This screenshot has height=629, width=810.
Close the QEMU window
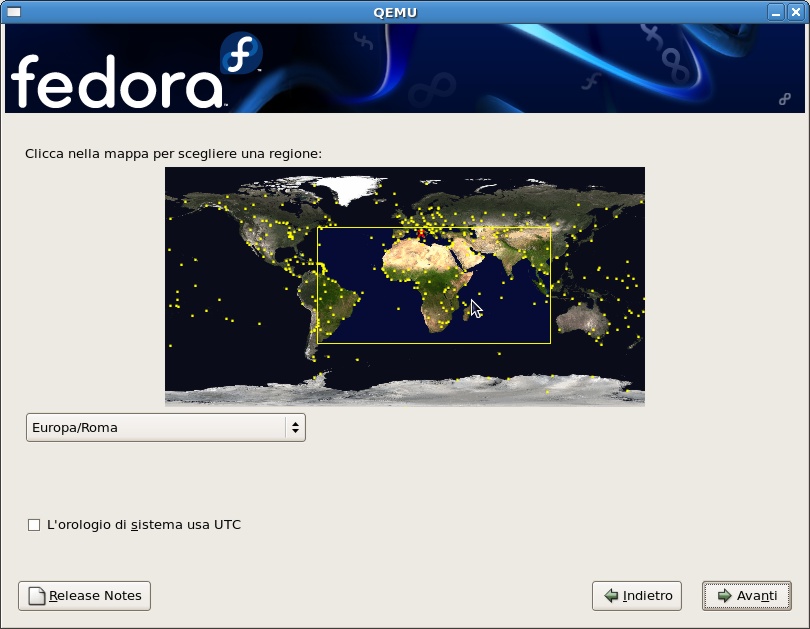796,12
